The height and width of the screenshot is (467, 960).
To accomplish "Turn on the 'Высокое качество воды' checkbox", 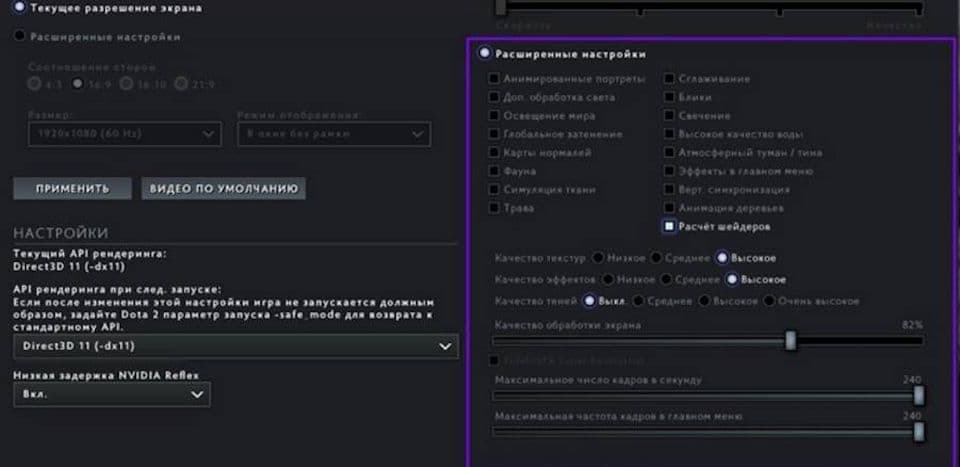I will pos(669,134).
